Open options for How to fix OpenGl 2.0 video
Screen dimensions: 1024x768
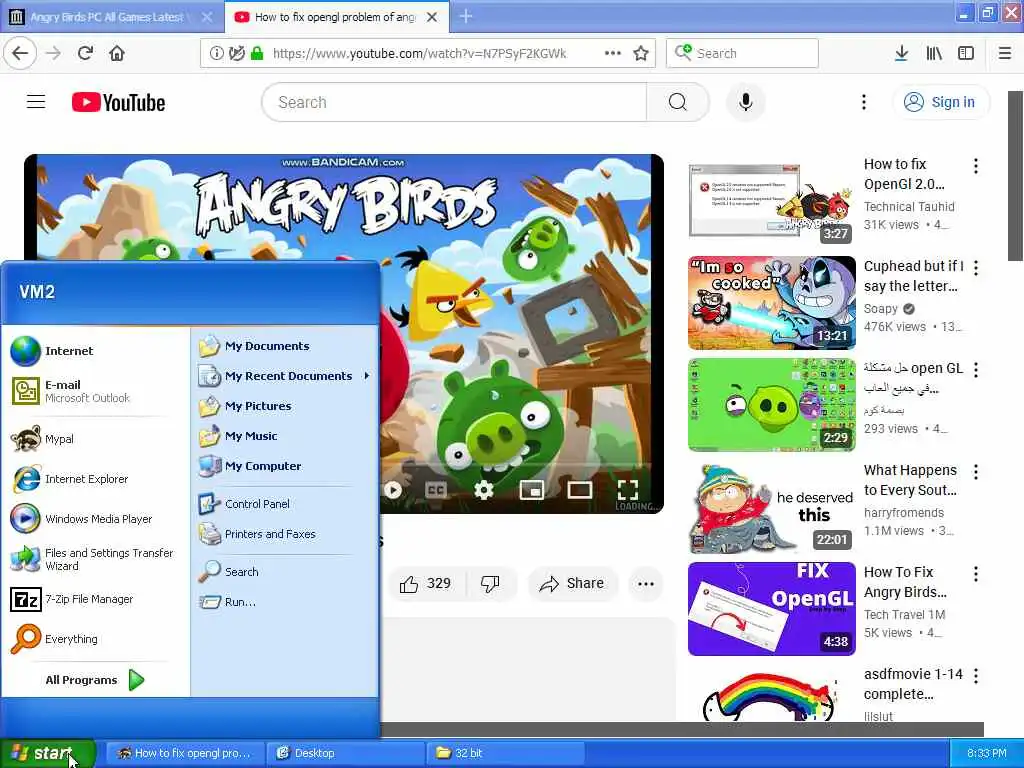976,166
